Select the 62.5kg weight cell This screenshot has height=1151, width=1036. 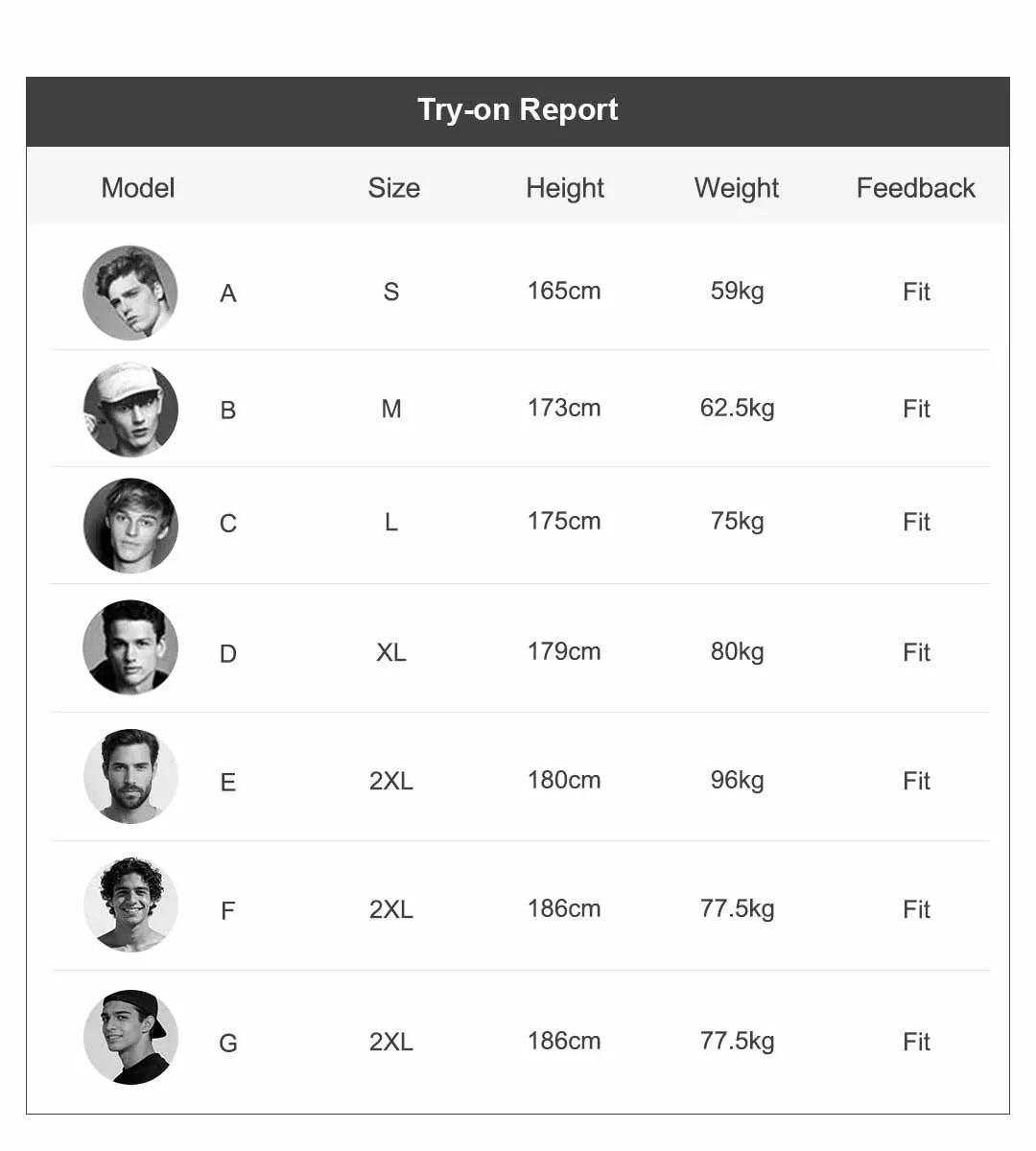point(737,409)
